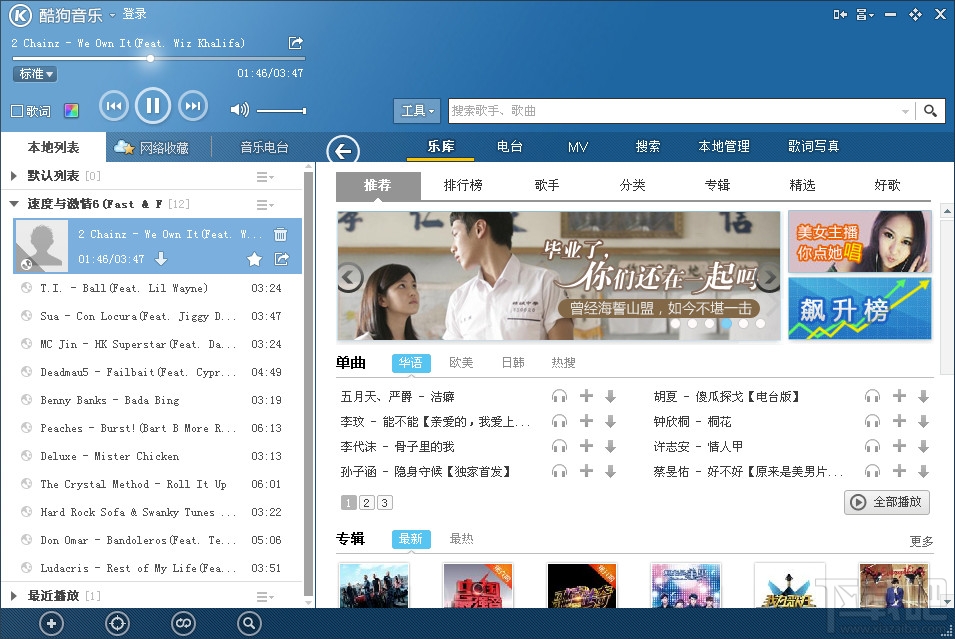Download the currently playing track
955x639 pixels.
pyautogui.click(x=161, y=259)
